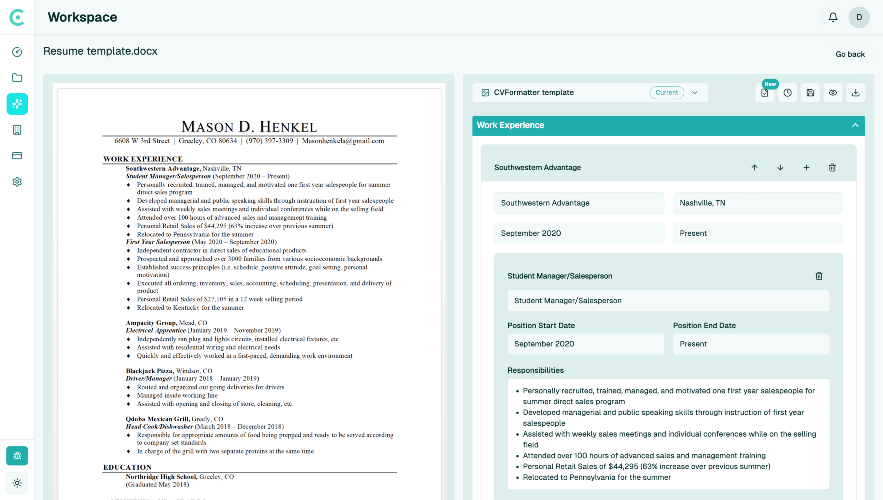
Task: Delete Southwestern Advantage entry trash icon
Action: (832, 167)
